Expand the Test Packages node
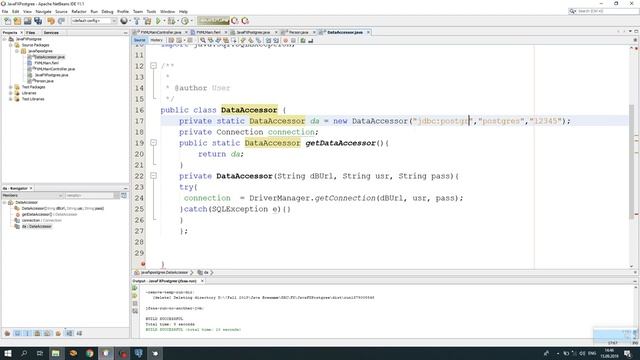The image size is (640, 360). [11, 87]
